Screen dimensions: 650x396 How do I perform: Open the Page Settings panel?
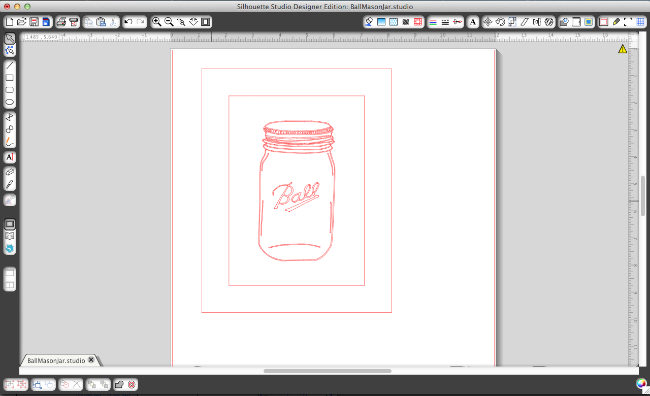(604, 22)
